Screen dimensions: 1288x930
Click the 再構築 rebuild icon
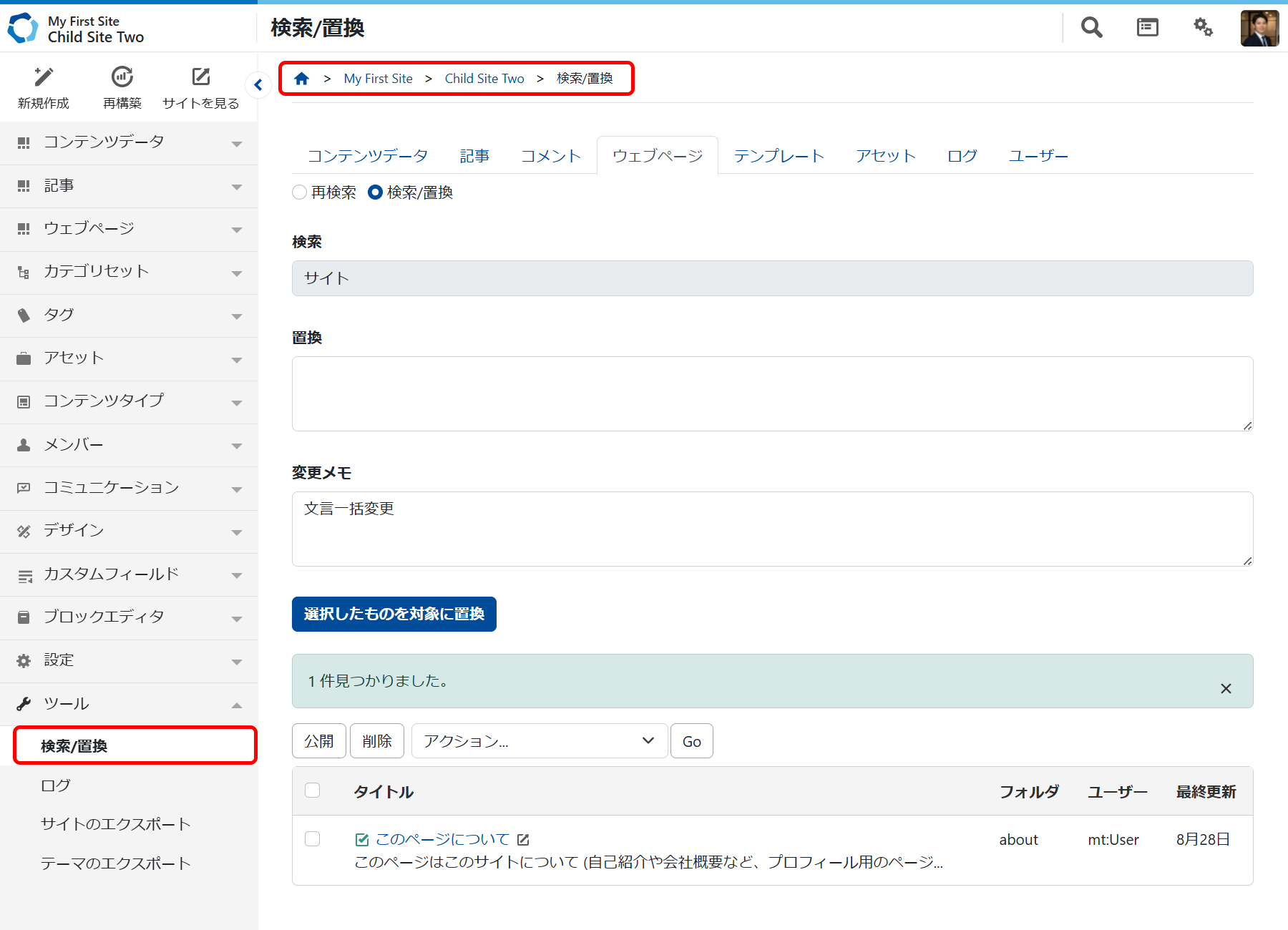122,77
